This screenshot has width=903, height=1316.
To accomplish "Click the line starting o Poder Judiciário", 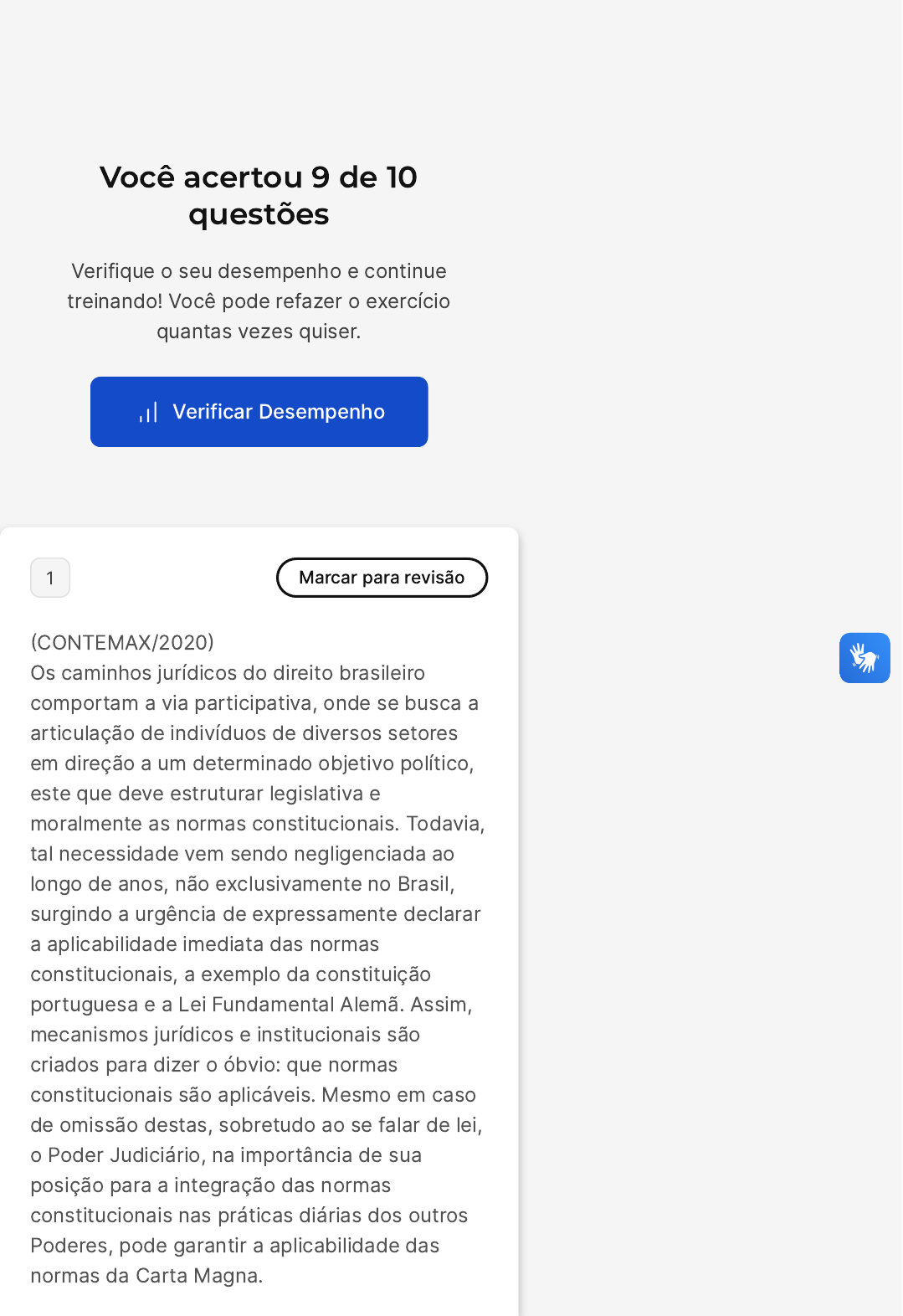I will pyautogui.click(x=226, y=1155).
